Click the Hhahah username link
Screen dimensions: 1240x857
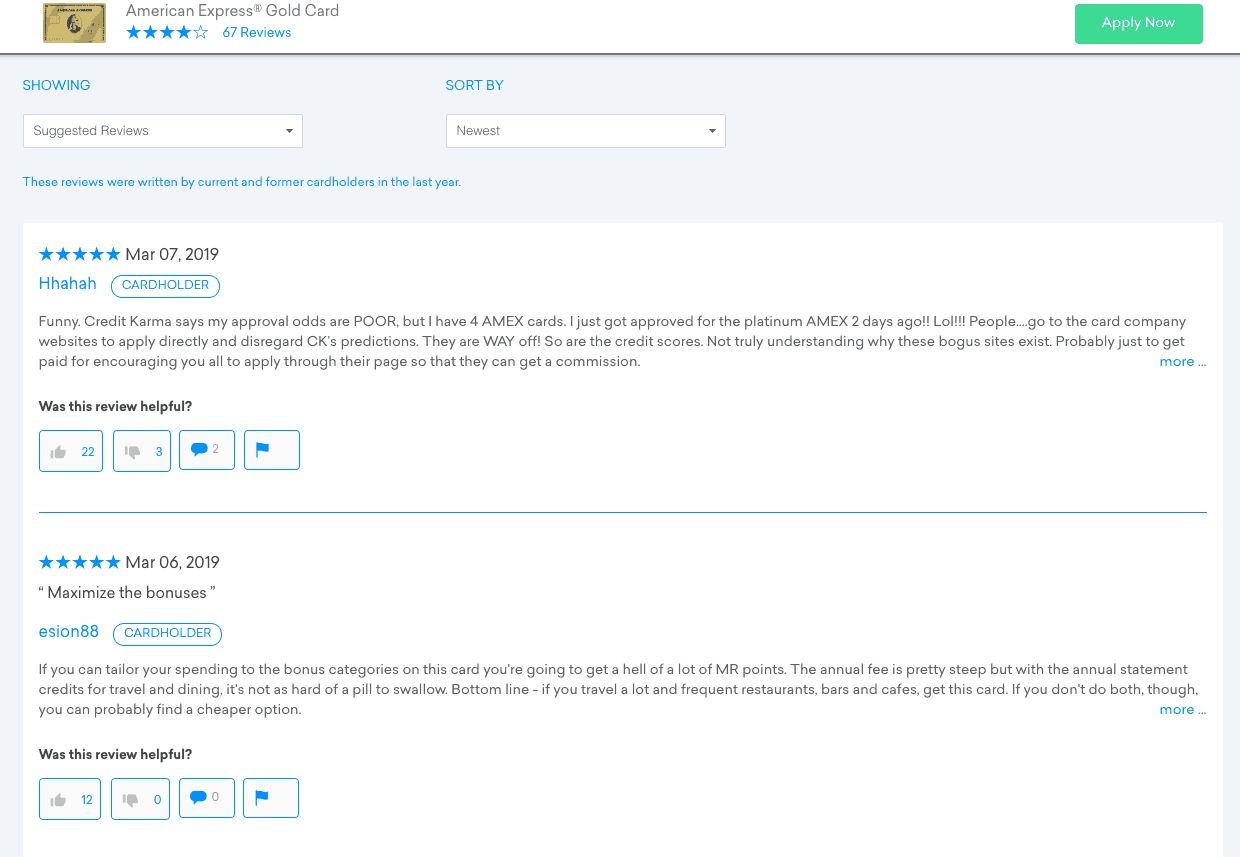tap(68, 284)
